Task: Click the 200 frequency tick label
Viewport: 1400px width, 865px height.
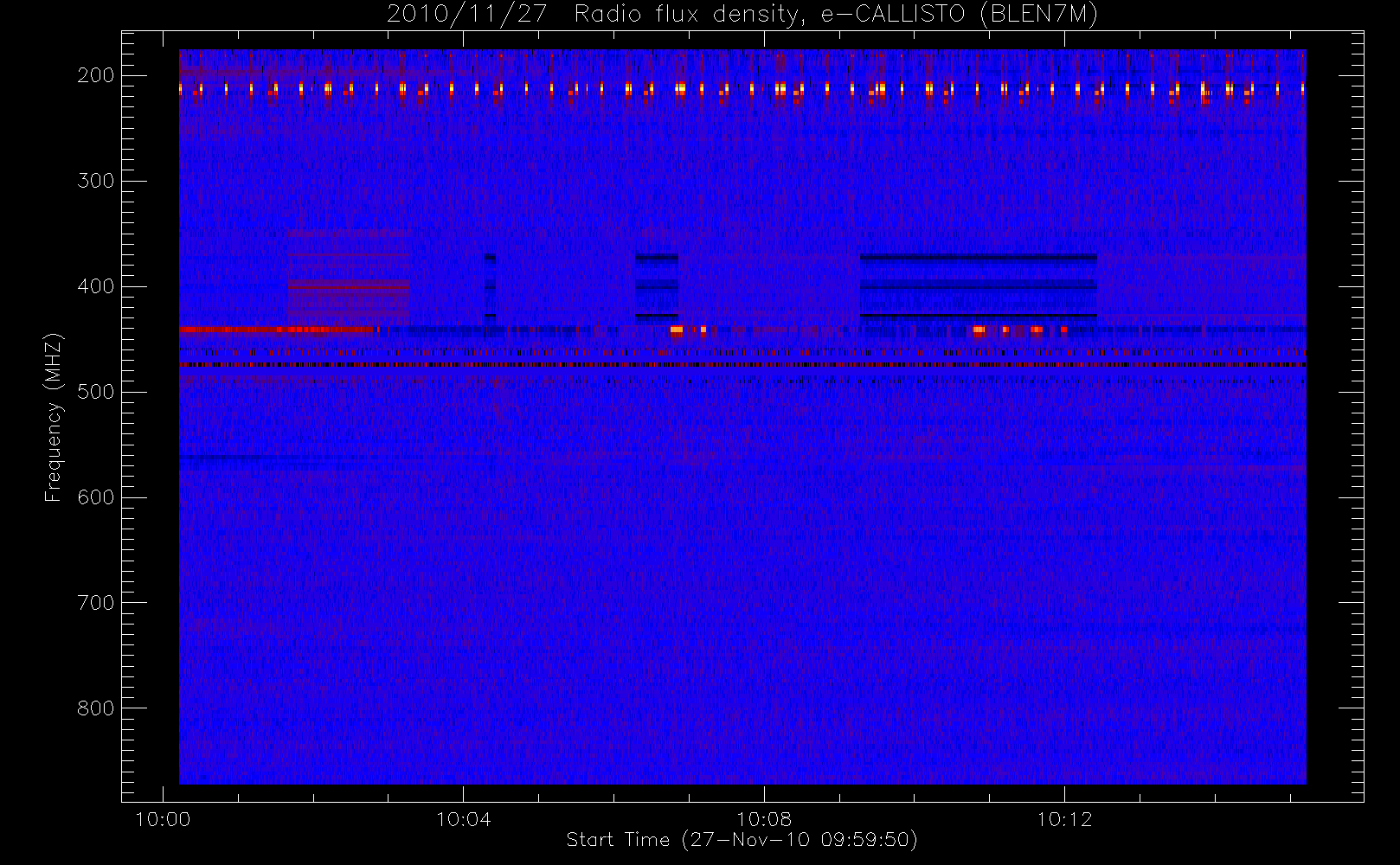Action: (x=95, y=75)
